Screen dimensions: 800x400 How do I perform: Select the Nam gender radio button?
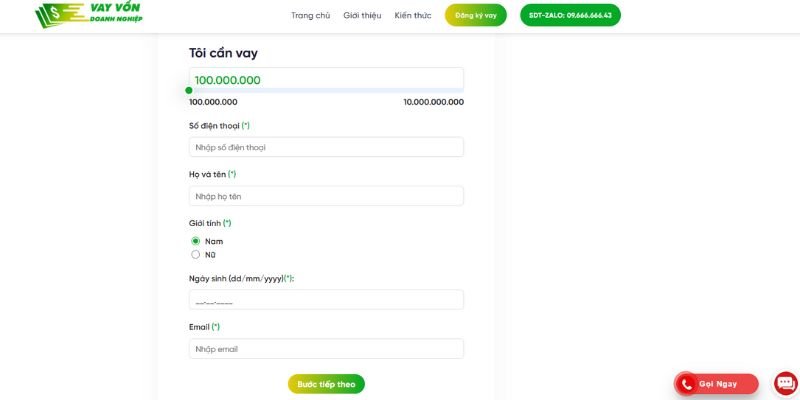click(x=195, y=241)
